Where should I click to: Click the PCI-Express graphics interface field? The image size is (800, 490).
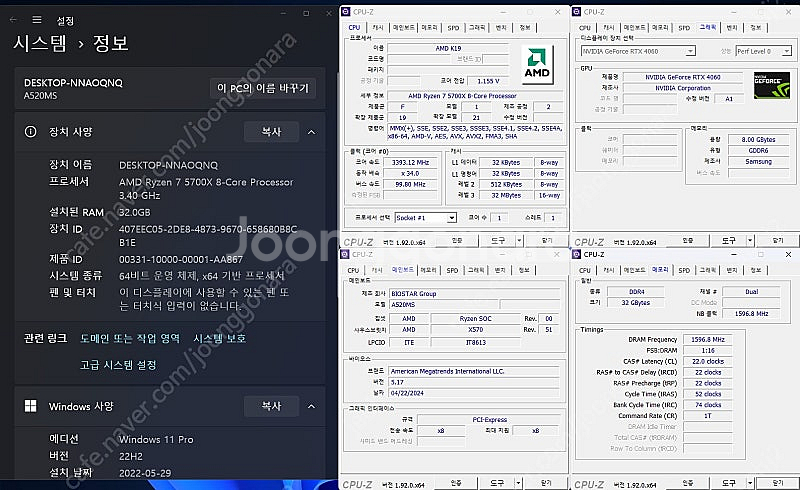coord(489,420)
